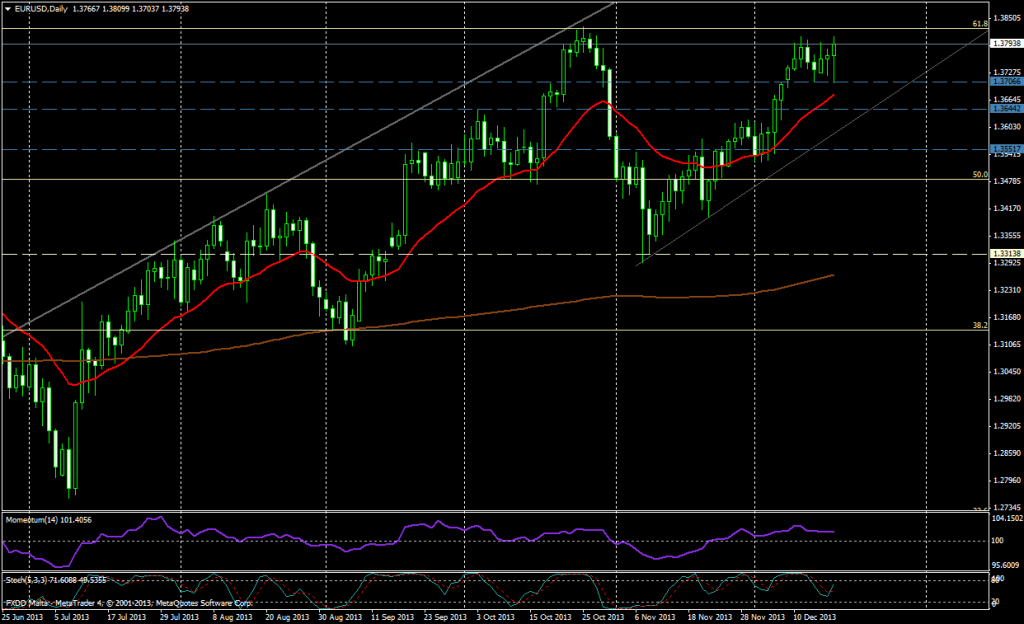The width and height of the screenshot is (1024, 624).
Task: Click the 50.0 Fibonacci level label
Action: (x=980, y=174)
